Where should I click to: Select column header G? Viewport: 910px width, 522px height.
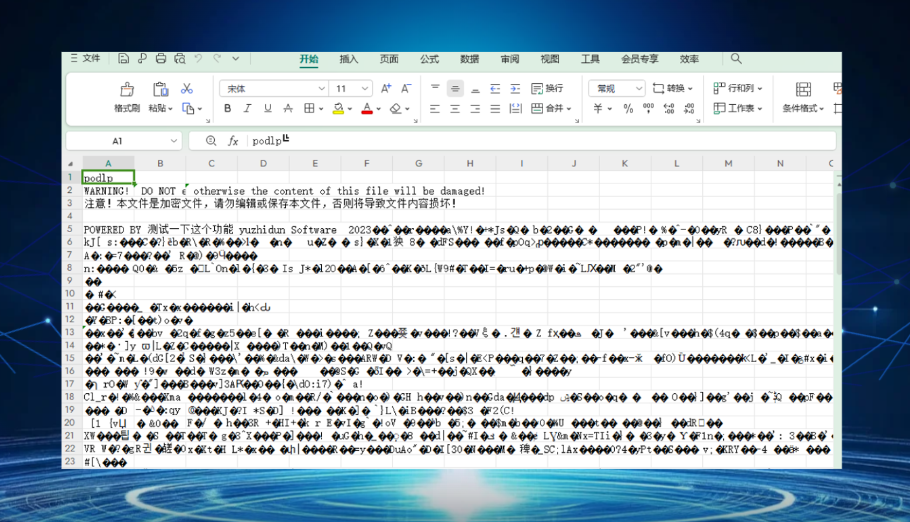pyautogui.click(x=418, y=164)
